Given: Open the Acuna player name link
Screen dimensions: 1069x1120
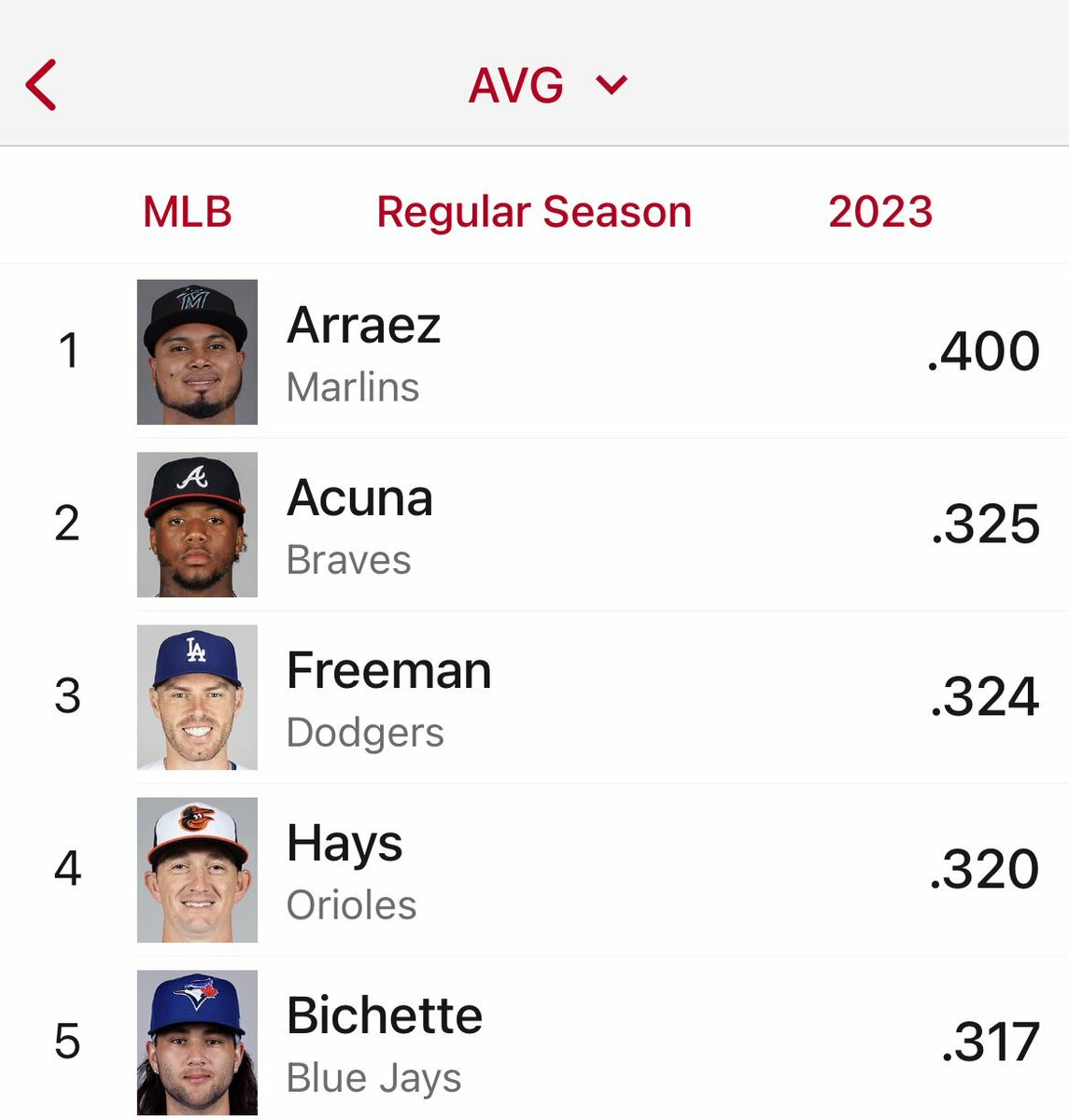Looking at the screenshot, I should (x=359, y=497).
